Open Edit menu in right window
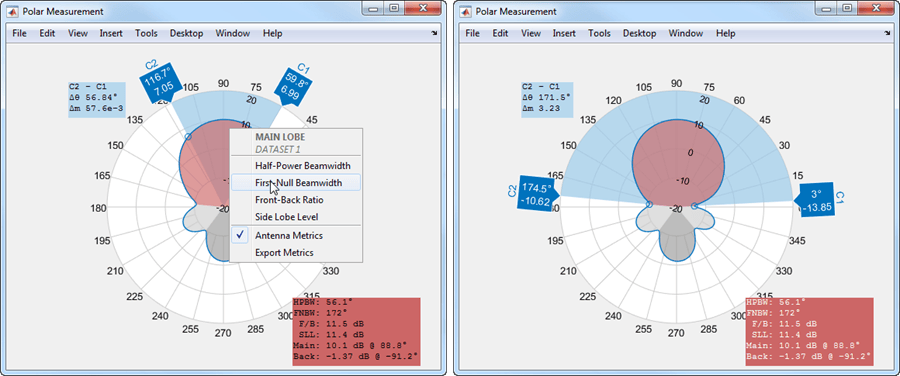 click(500, 33)
